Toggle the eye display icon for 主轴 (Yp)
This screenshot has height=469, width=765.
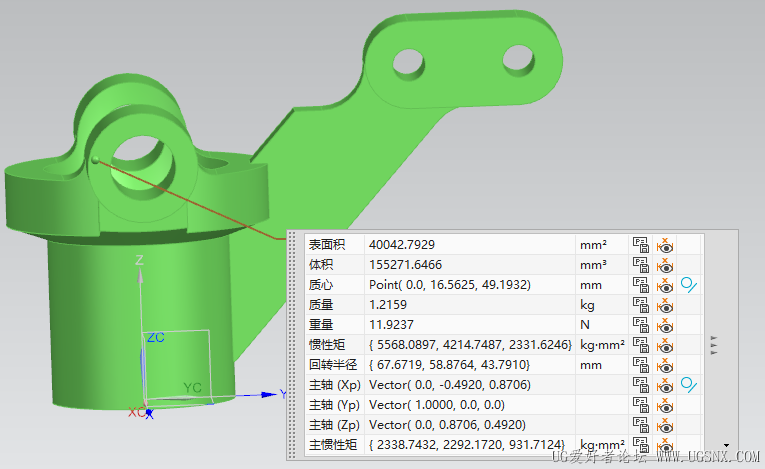[x=664, y=405]
